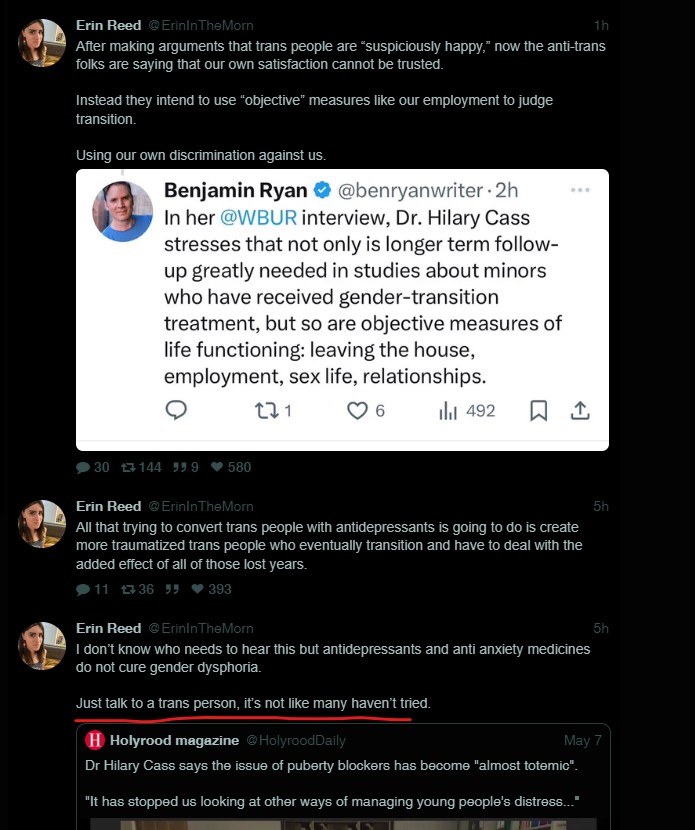Click the 1h timestamp on top post
Screen dimensions: 695x830
click(600, 25)
